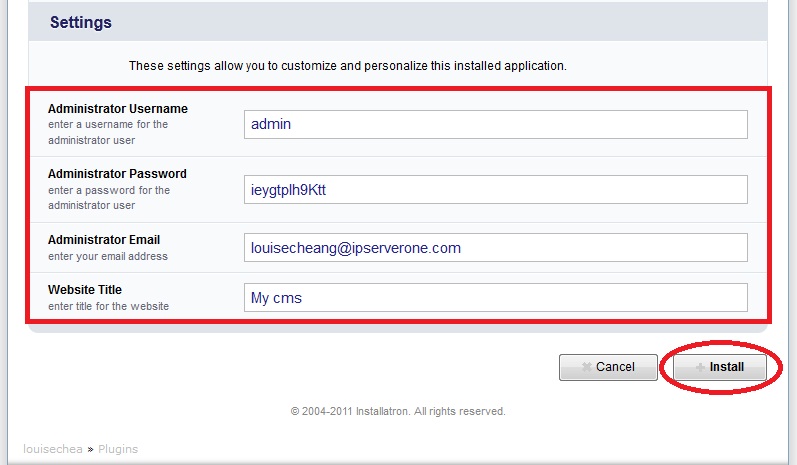Click the breadcrumb » separator arrow
This screenshot has width=797, height=465.
[90, 449]
